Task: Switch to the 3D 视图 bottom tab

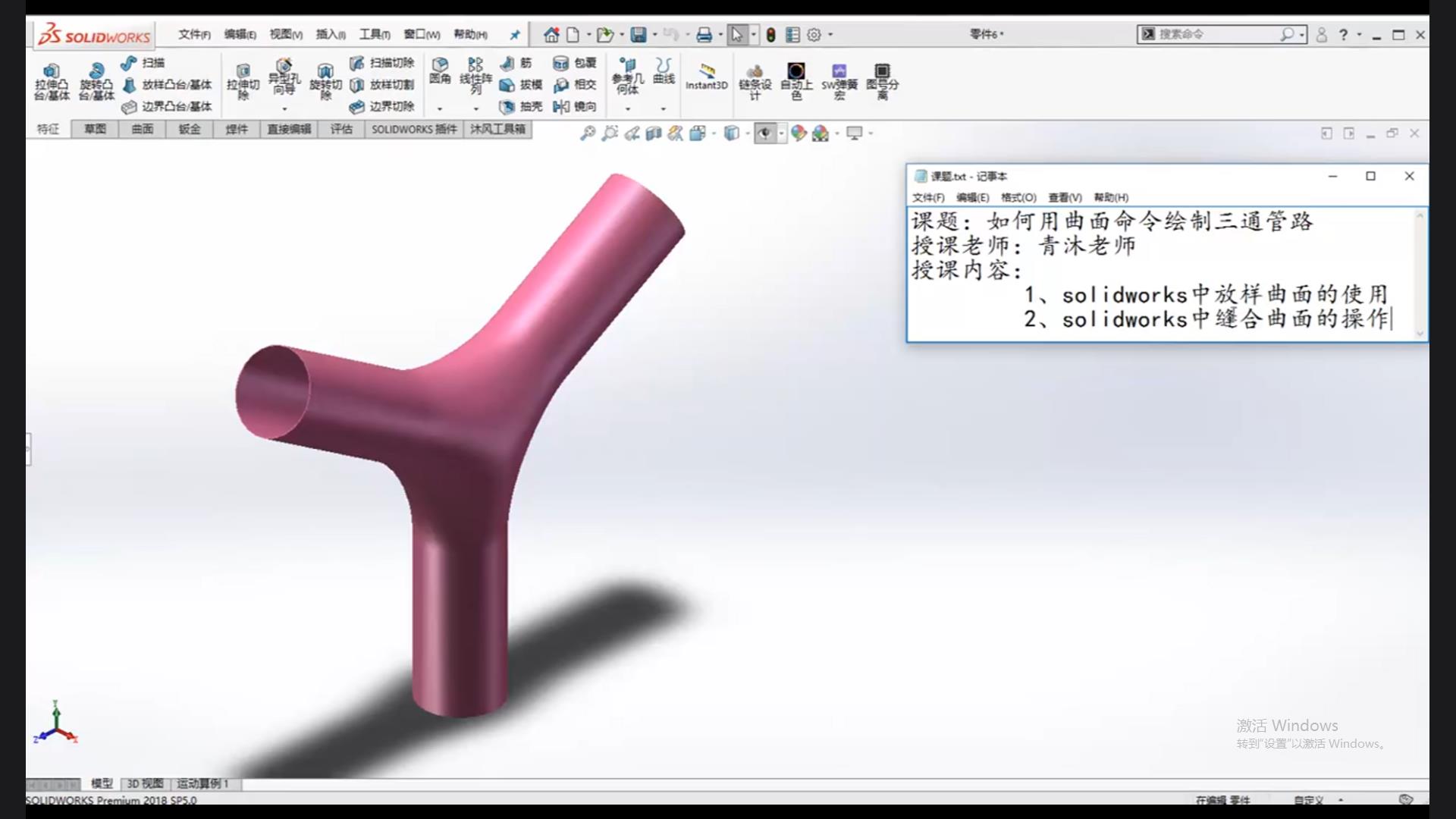Action: [x=145, y=784]
